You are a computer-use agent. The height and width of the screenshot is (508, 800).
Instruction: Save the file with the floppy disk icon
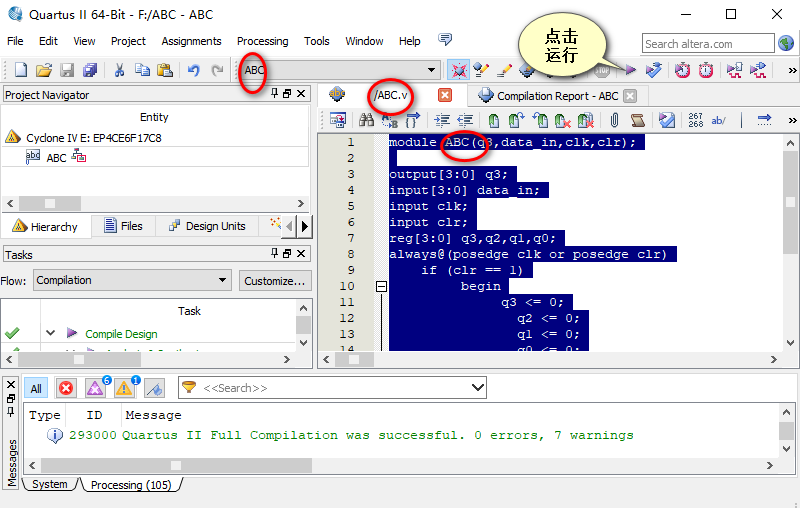(x=67, y=70)
